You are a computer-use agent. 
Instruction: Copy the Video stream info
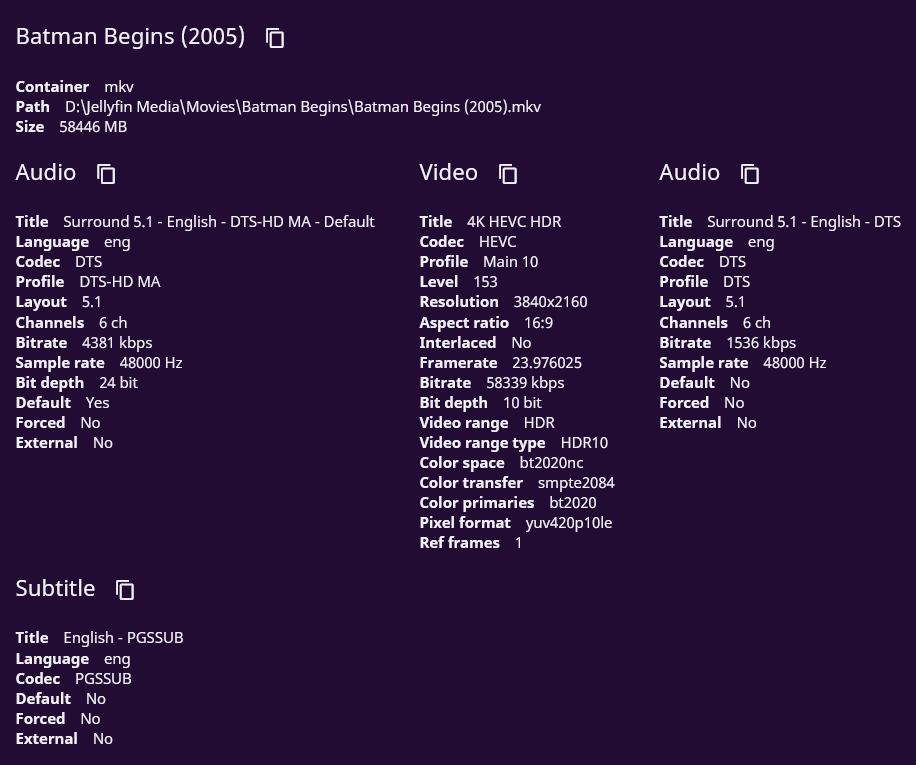point(508,174)
